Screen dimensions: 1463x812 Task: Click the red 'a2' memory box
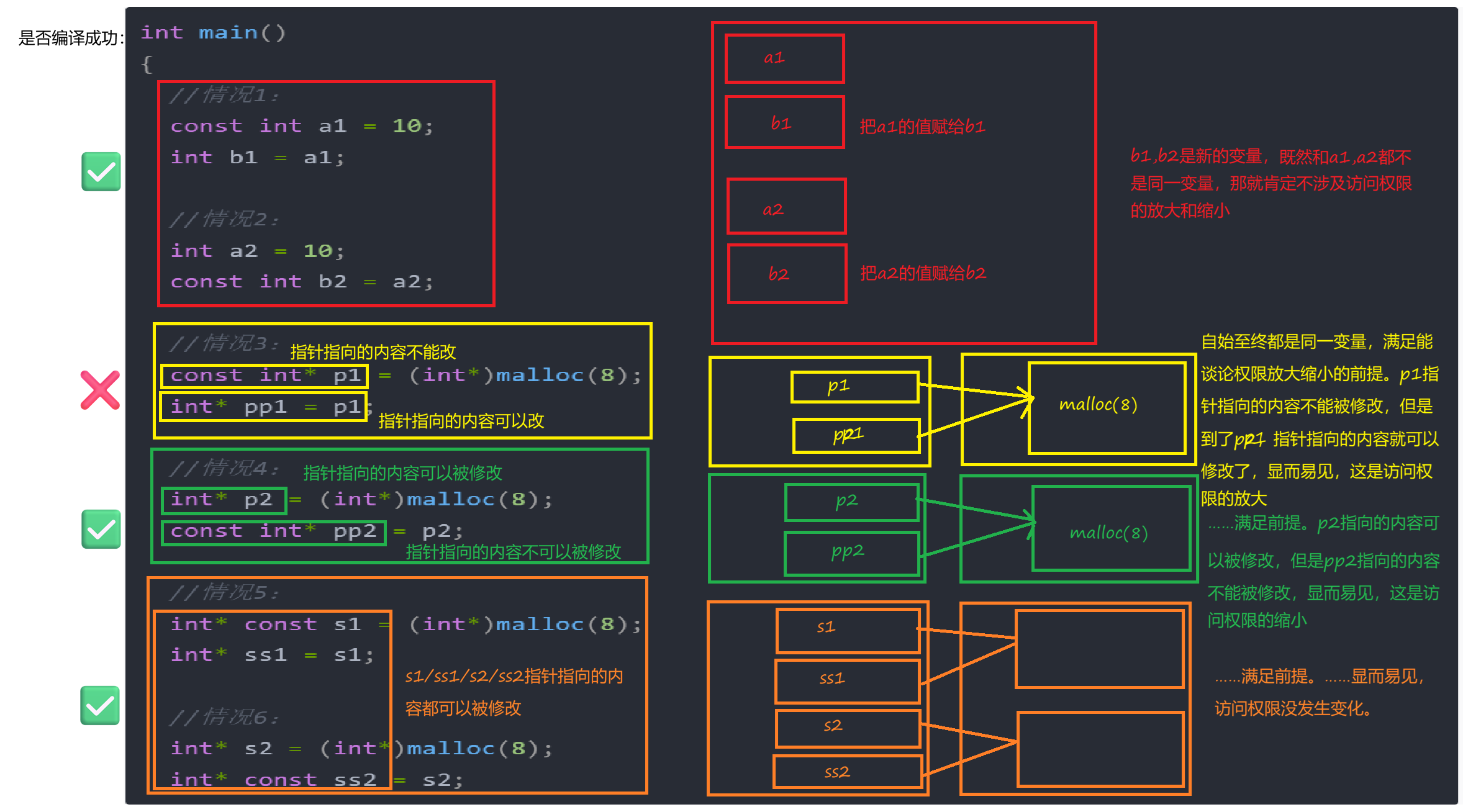pyautogui.click(x=787, y=207)
